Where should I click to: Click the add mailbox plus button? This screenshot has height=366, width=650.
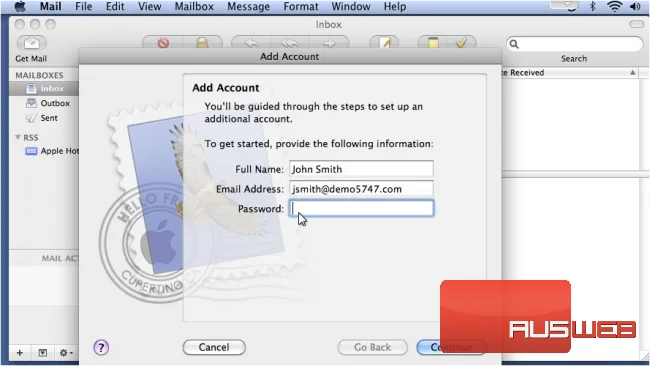tap(19, 353)
